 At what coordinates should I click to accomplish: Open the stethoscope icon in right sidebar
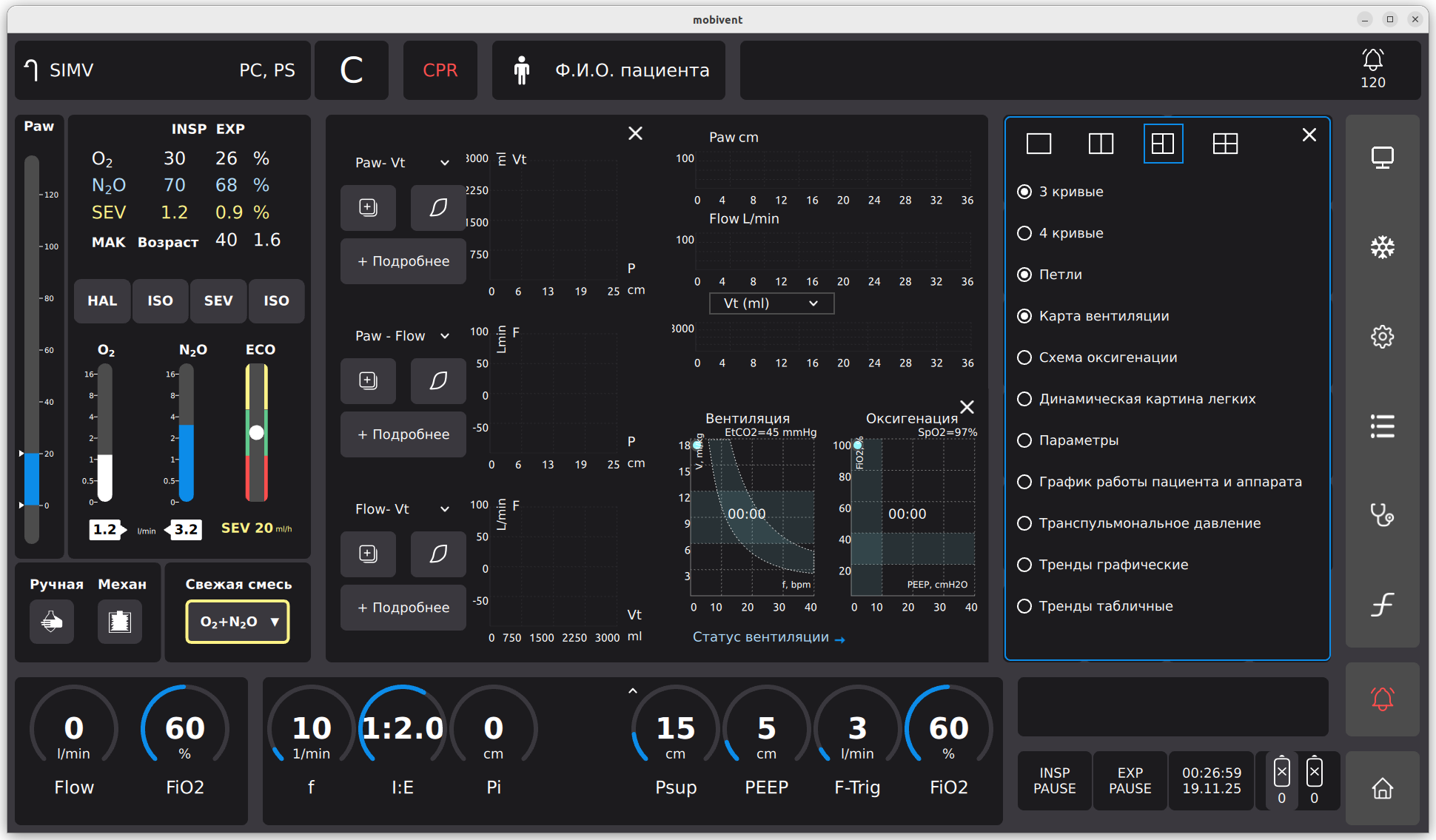[x=1382, y=515]
